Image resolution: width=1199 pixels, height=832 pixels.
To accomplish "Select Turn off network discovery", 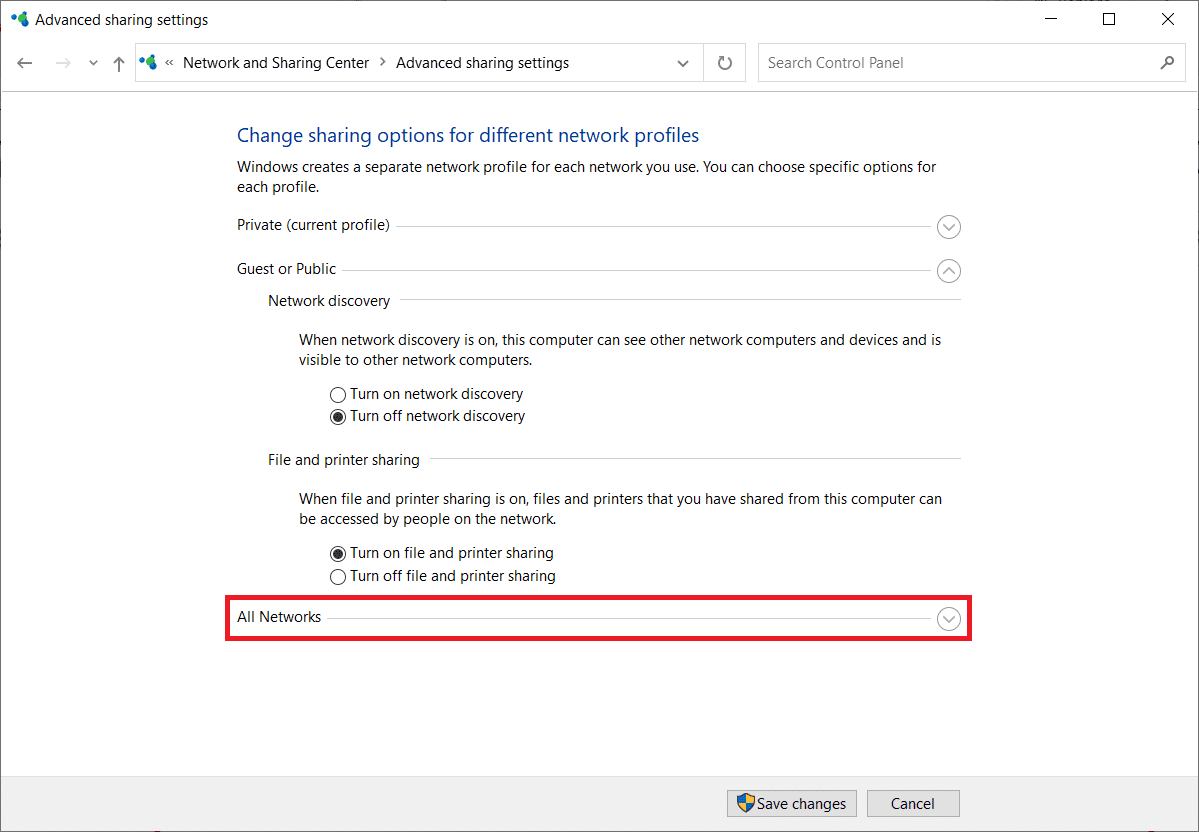I will point(338,416).
